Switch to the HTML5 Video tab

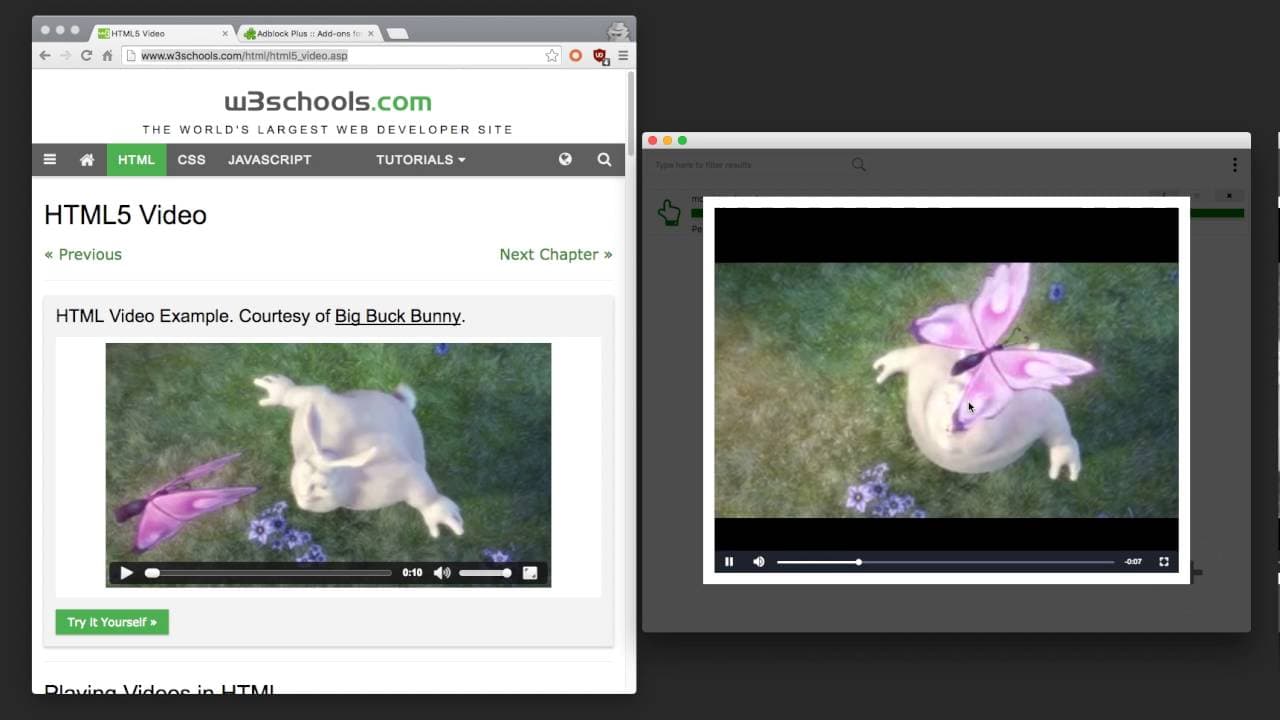point(160,33)
